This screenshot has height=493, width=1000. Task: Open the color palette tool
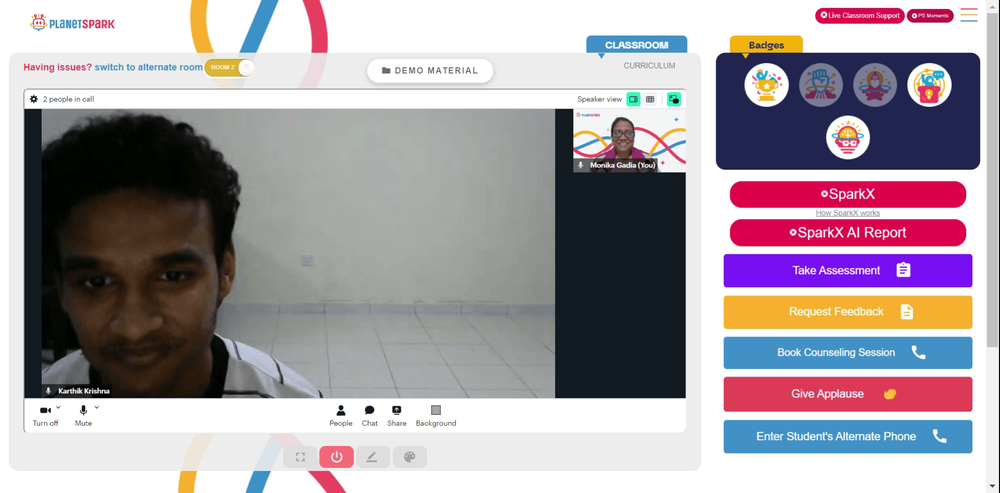(409, 457)
